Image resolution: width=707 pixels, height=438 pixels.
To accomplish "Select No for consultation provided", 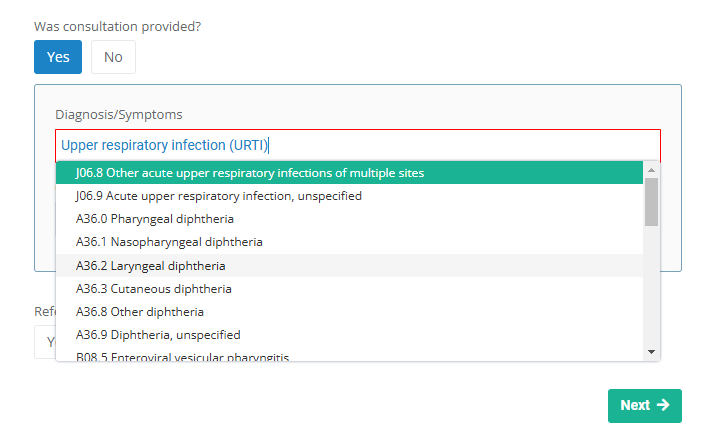I will click(x=113, y=57).
